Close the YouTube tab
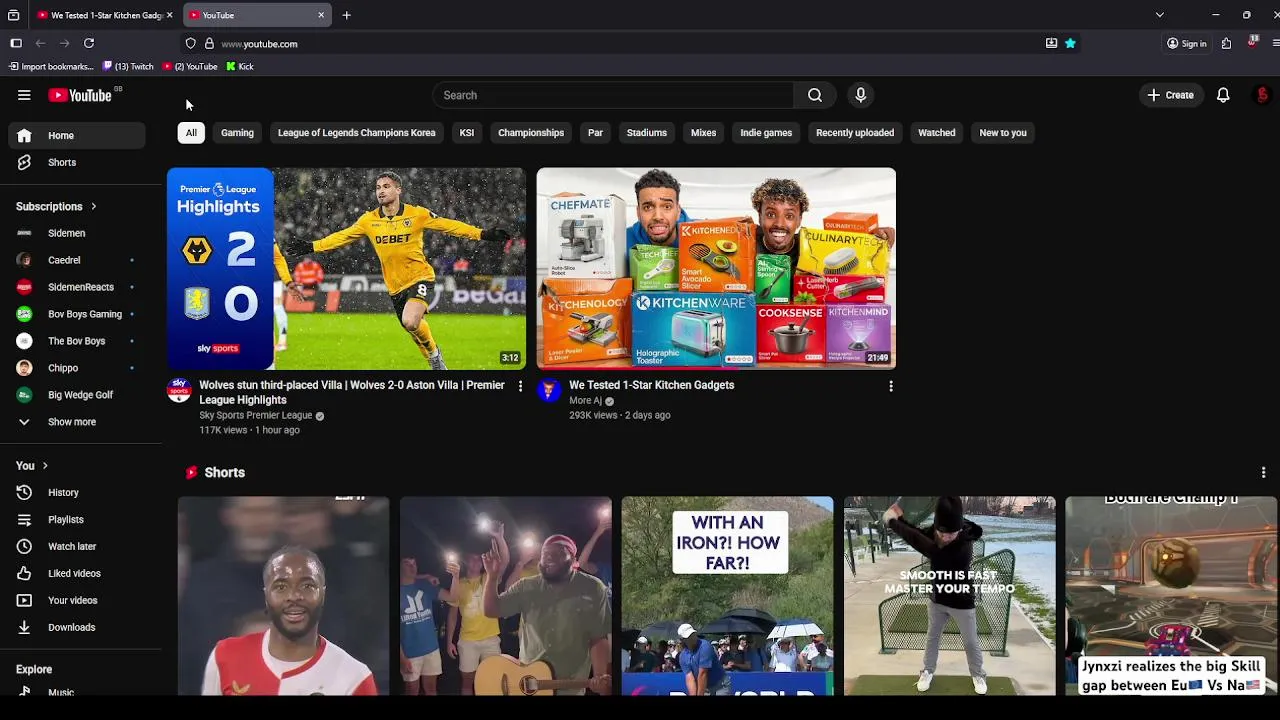 (x=321, y=15)
